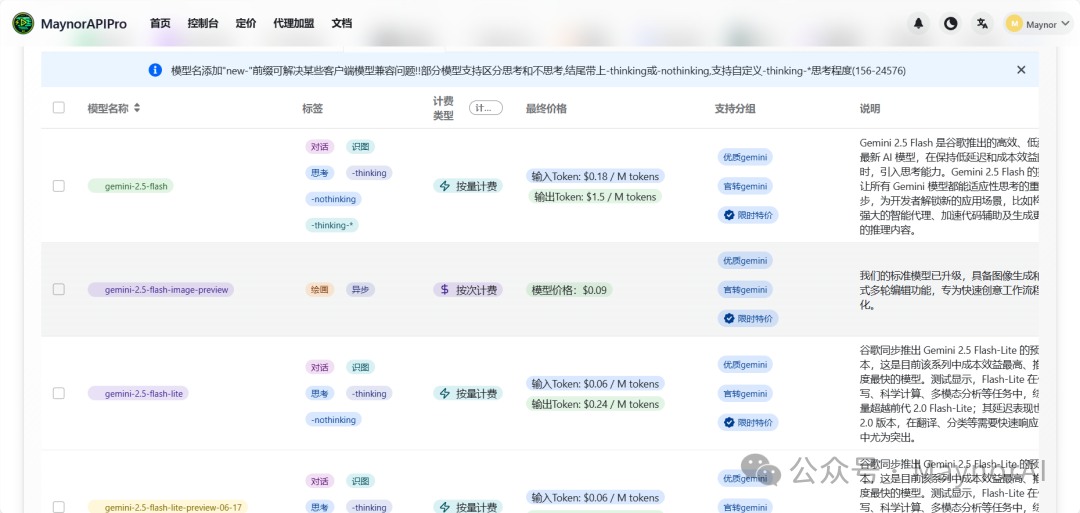This screenshot has width=1080, height=513.
Task: Expand the Maynor account menu chevron
Action: tap(1065, 24)
